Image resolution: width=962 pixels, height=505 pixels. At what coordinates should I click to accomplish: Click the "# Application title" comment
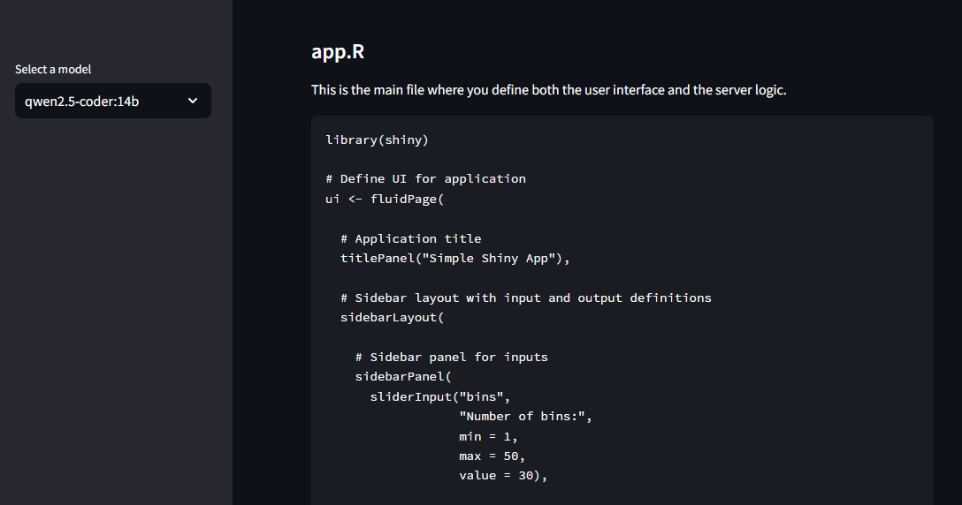(x=410, y=239)
